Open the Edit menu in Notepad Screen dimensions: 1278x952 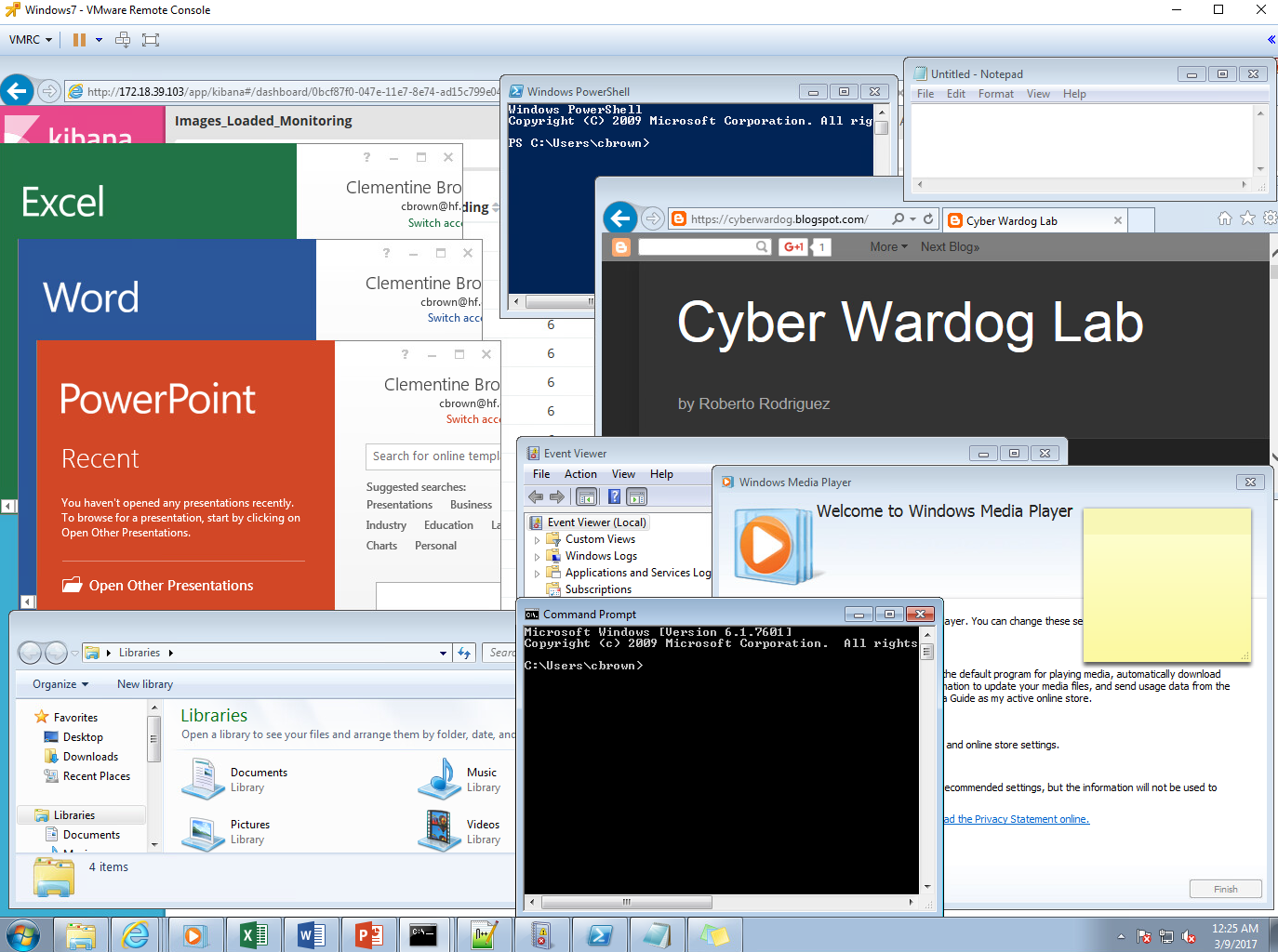pyautogui.click(x=956, y=94)
